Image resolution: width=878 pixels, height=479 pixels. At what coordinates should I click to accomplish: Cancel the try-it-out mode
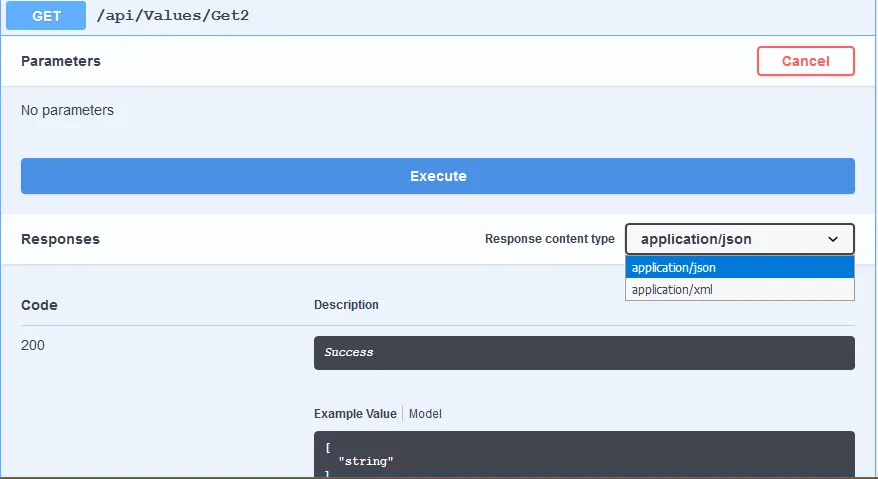point(805,61)
